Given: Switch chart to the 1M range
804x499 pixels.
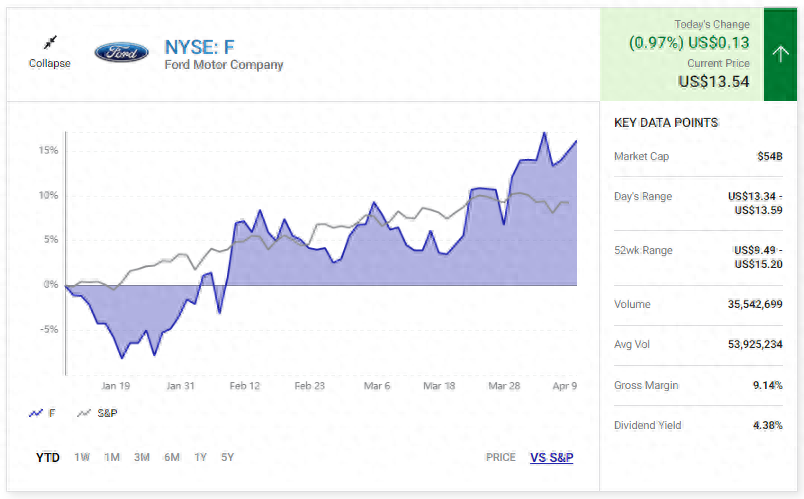Looking at the screenshot, I should coord(112,457).
